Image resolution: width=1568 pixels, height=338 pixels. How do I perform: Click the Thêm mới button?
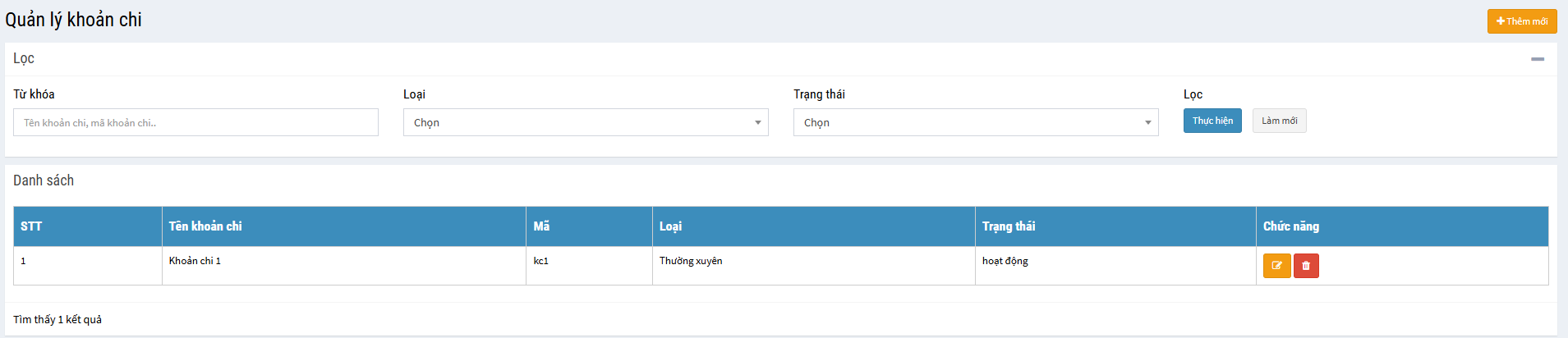click(x=1521, y=21)
